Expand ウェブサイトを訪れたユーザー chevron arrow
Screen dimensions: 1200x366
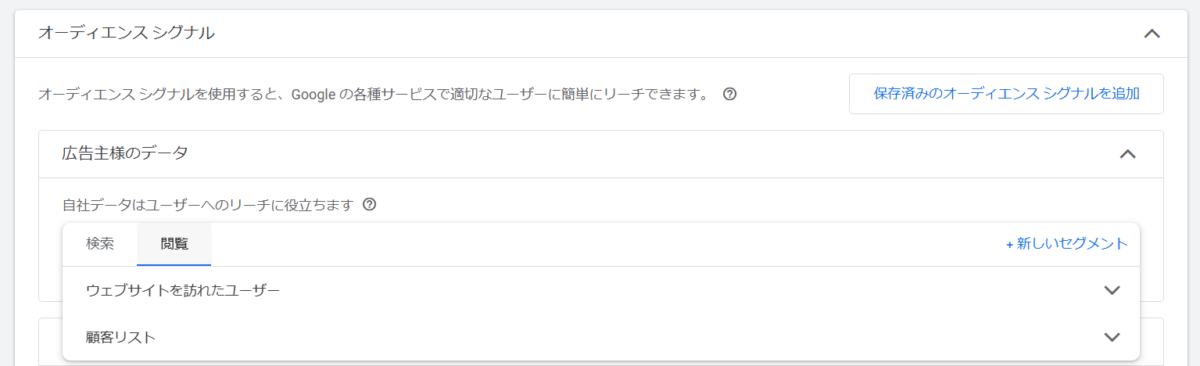[1111, 290]
